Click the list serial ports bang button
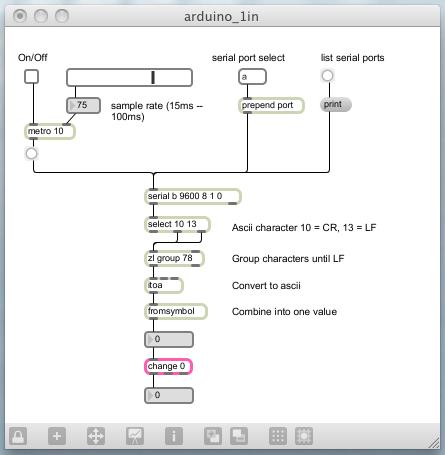 pos(327,76)
